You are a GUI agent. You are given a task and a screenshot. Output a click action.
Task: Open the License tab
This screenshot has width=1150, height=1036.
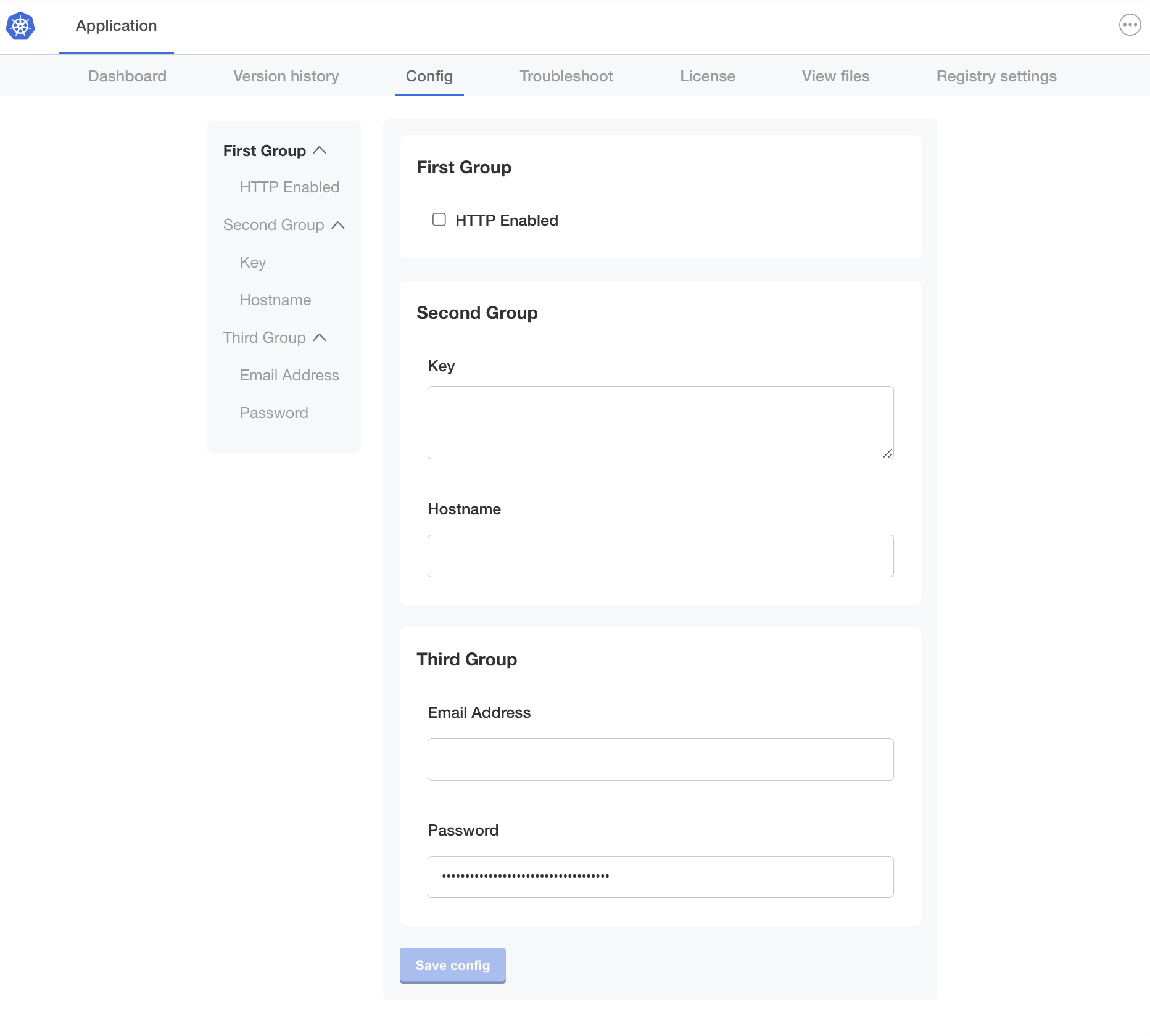coord(707,76)
